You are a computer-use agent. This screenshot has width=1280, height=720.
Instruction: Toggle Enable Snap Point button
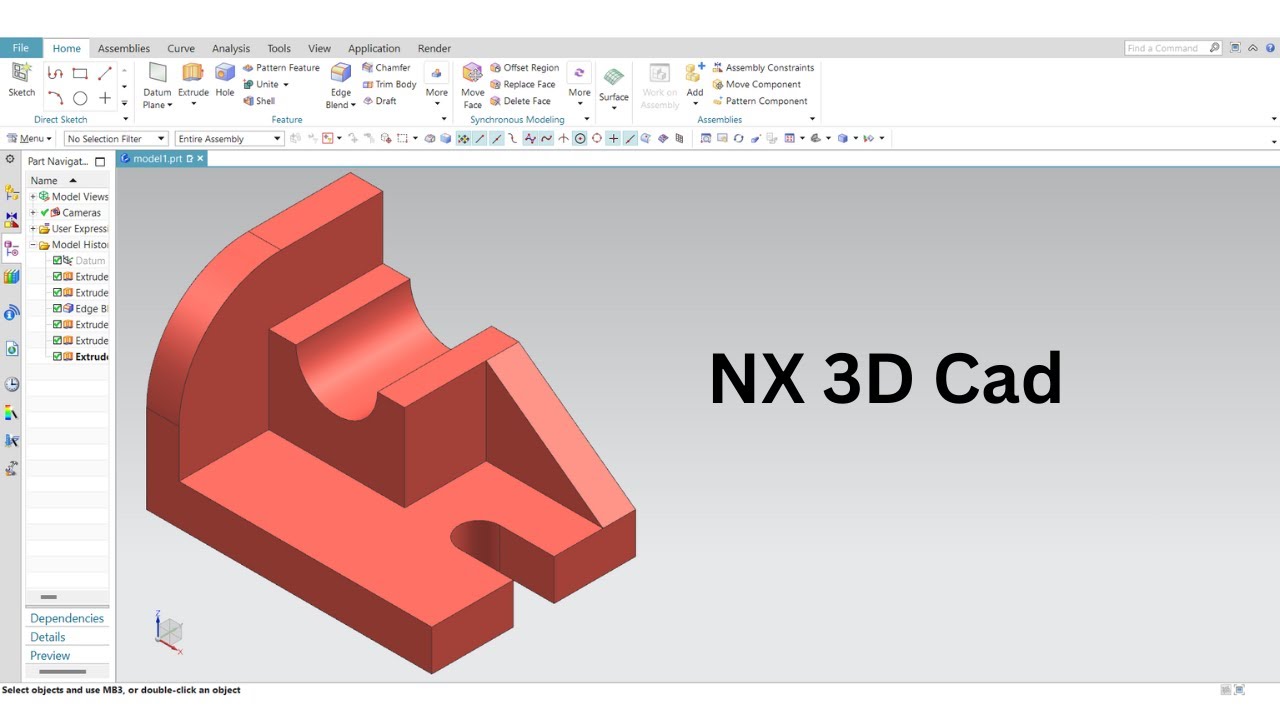point(463,139)
